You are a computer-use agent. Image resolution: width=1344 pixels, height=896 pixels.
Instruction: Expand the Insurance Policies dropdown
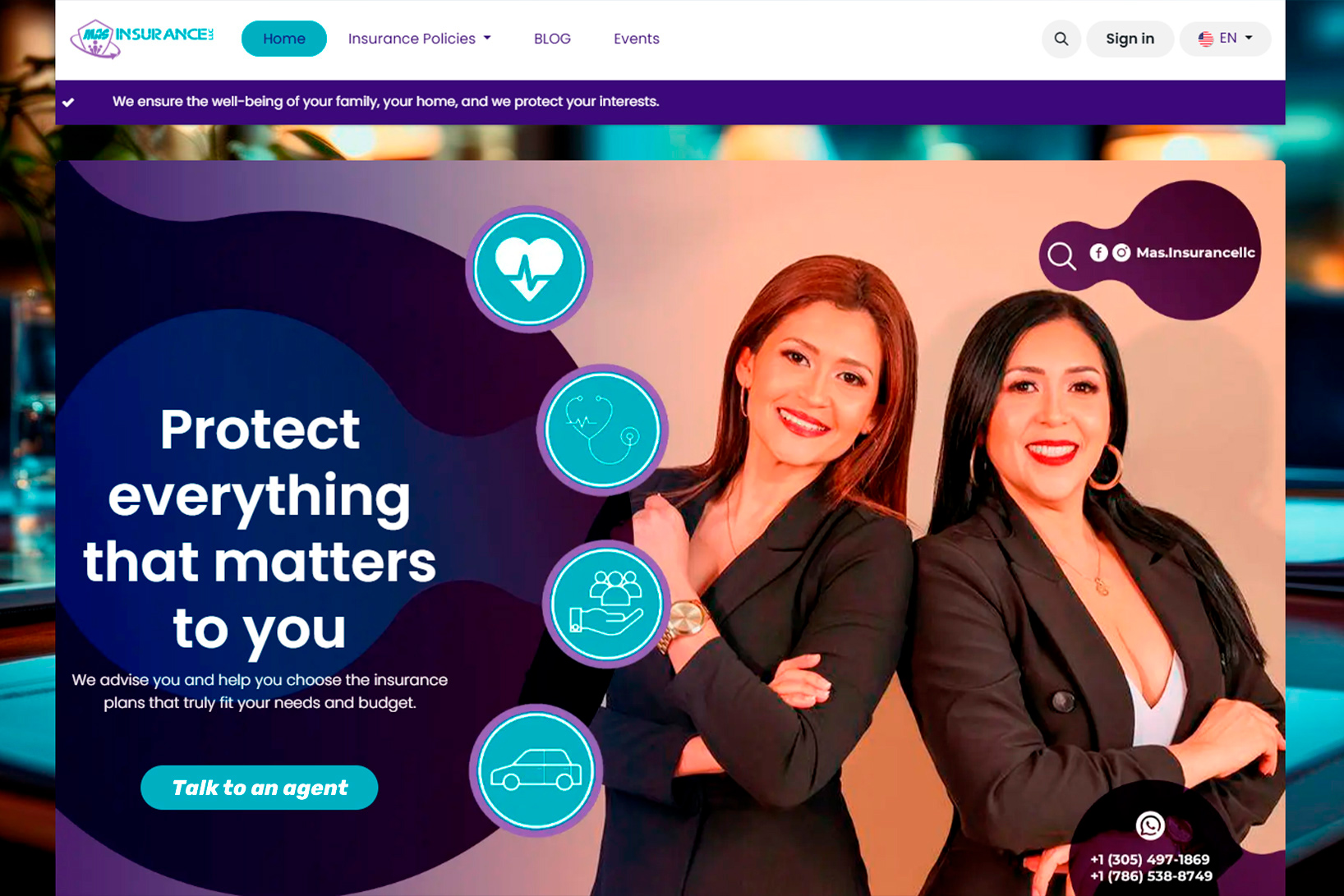(x=419, y=39)
